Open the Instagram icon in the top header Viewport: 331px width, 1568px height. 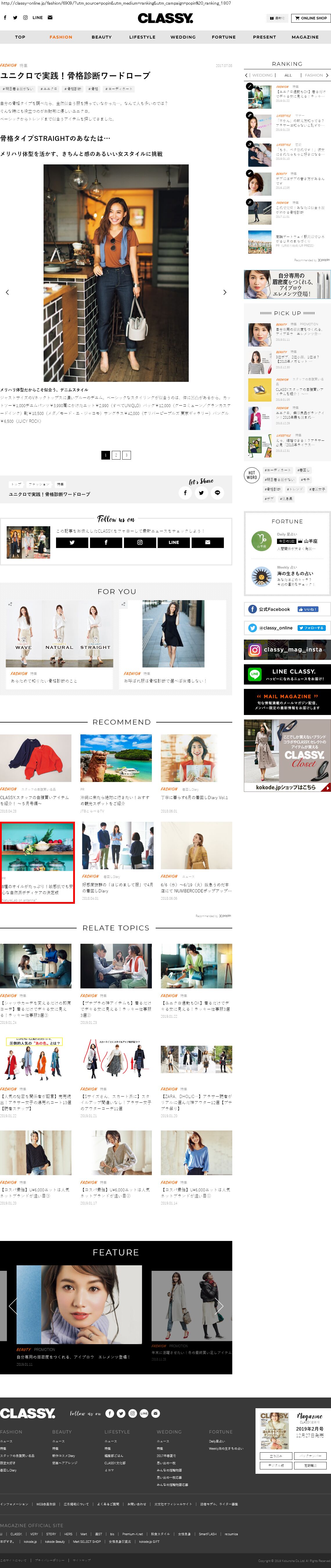[x=25, y=18]
